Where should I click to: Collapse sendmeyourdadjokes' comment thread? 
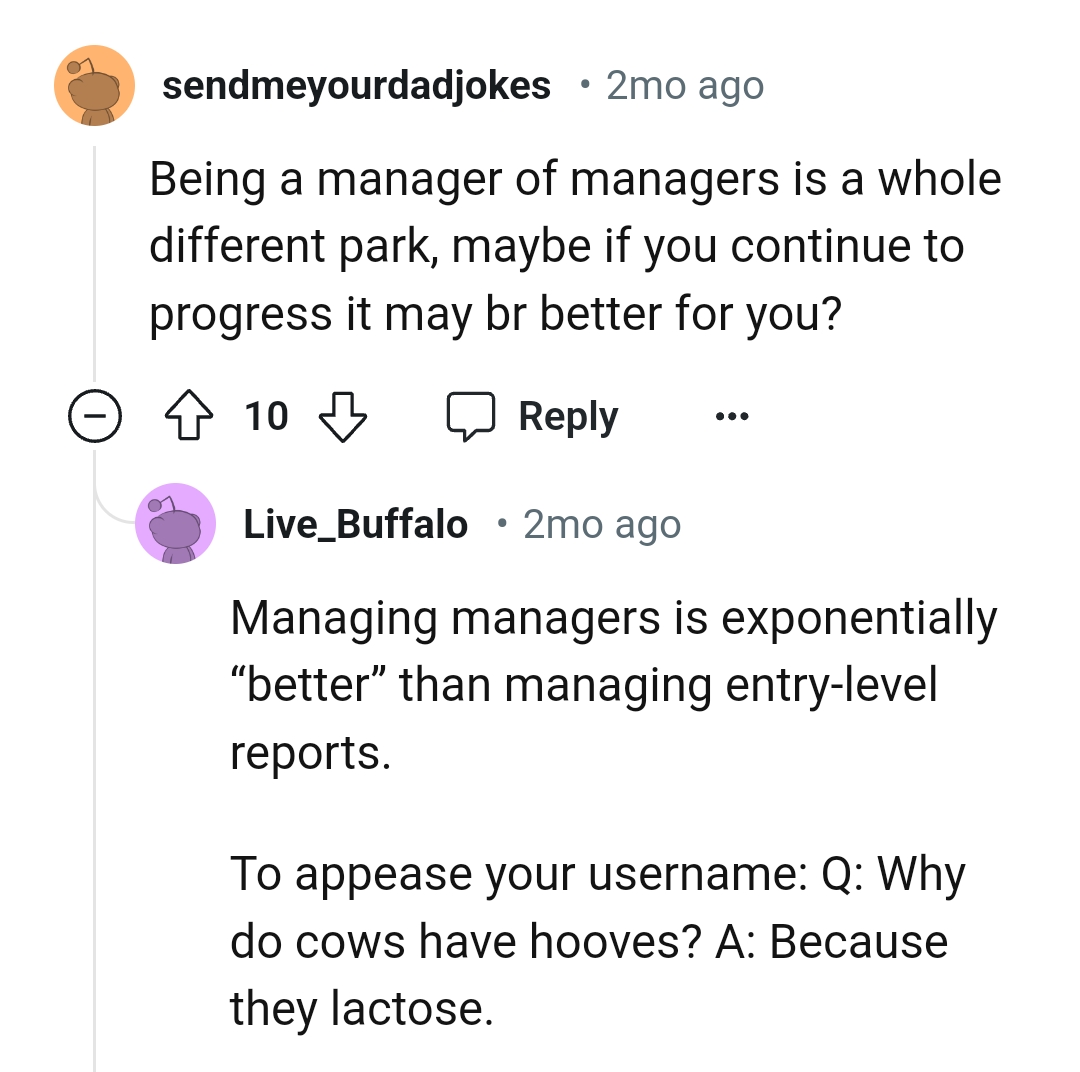click(95, 416)
